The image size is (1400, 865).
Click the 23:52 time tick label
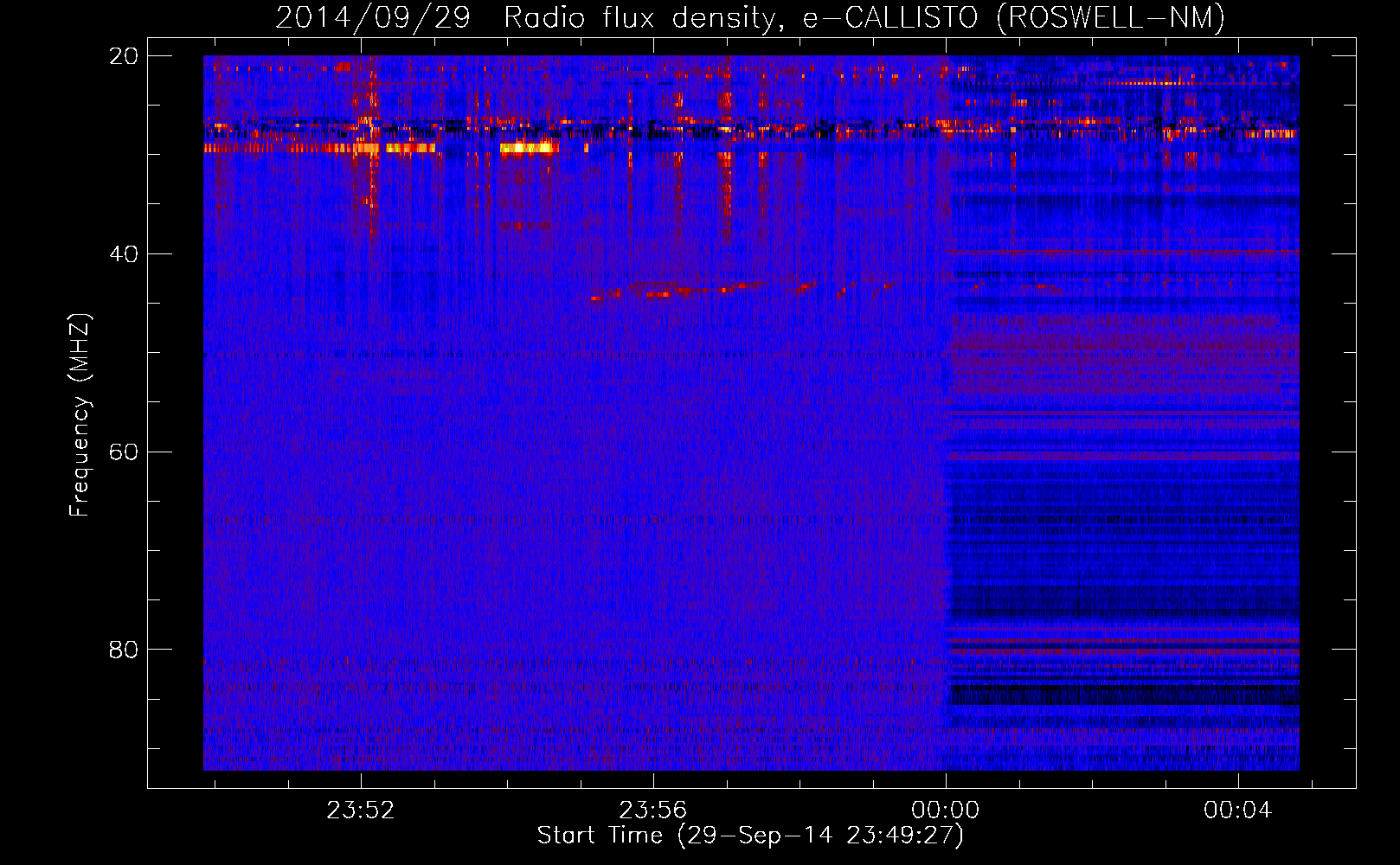360,811
